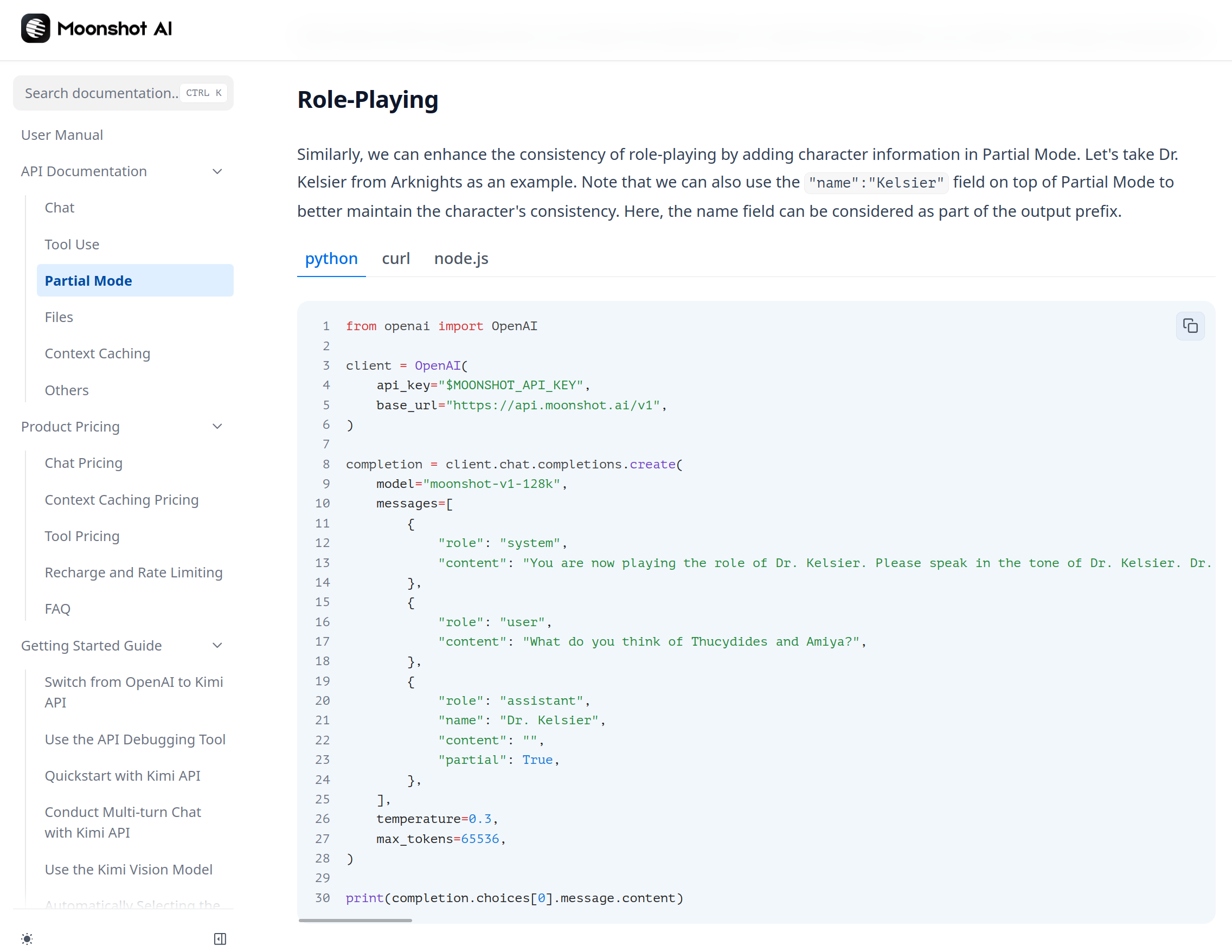Click the client.chat.completions.create line

click(x=515, y=464)
